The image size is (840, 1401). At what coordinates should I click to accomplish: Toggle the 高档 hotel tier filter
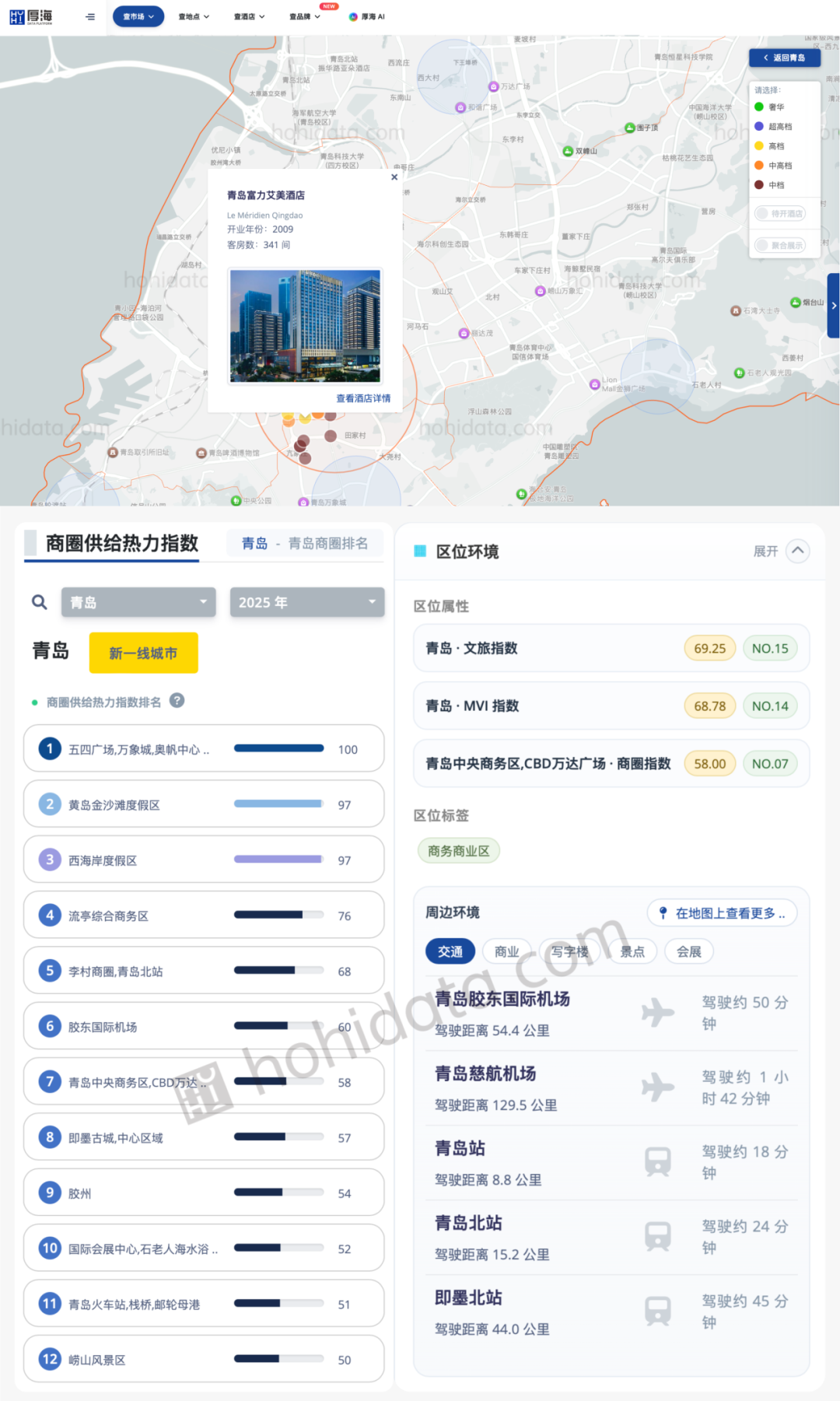pyautogui.click(x=770, y=146)
